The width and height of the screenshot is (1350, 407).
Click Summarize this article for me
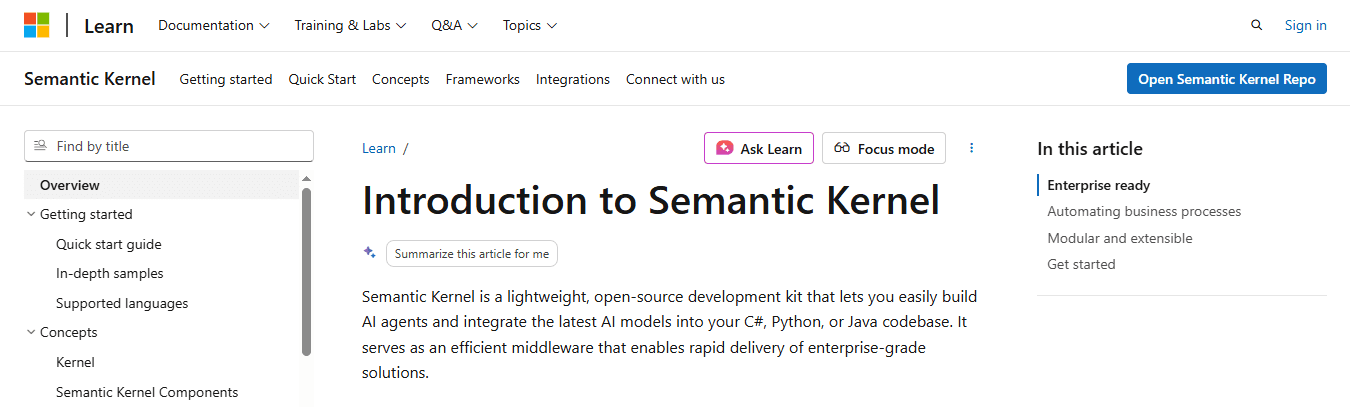pyautogui.click(x=472, y=254)
